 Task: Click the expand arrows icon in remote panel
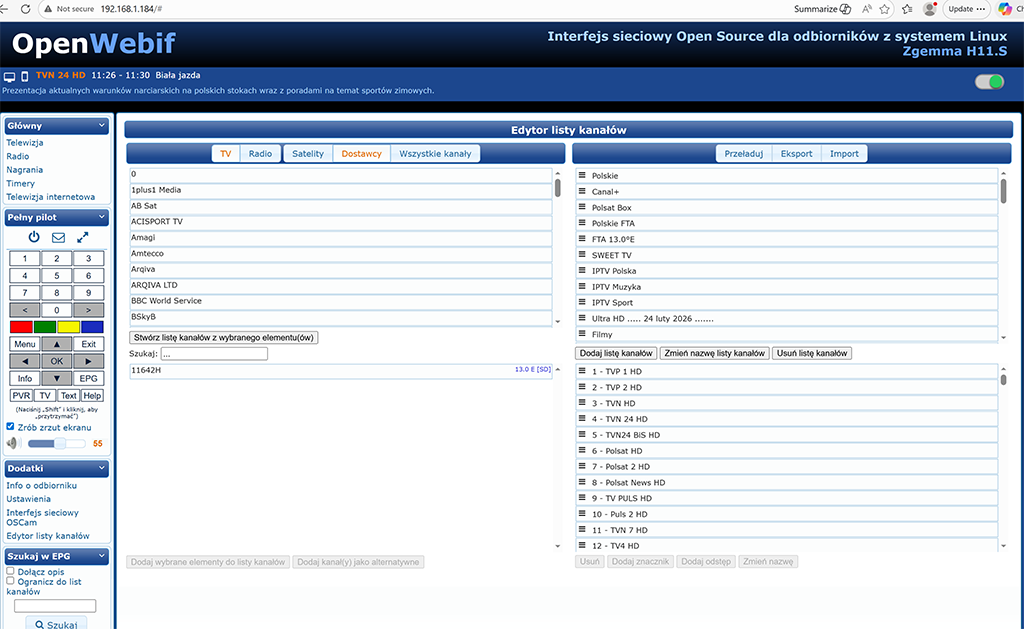[x=83, y=237]
